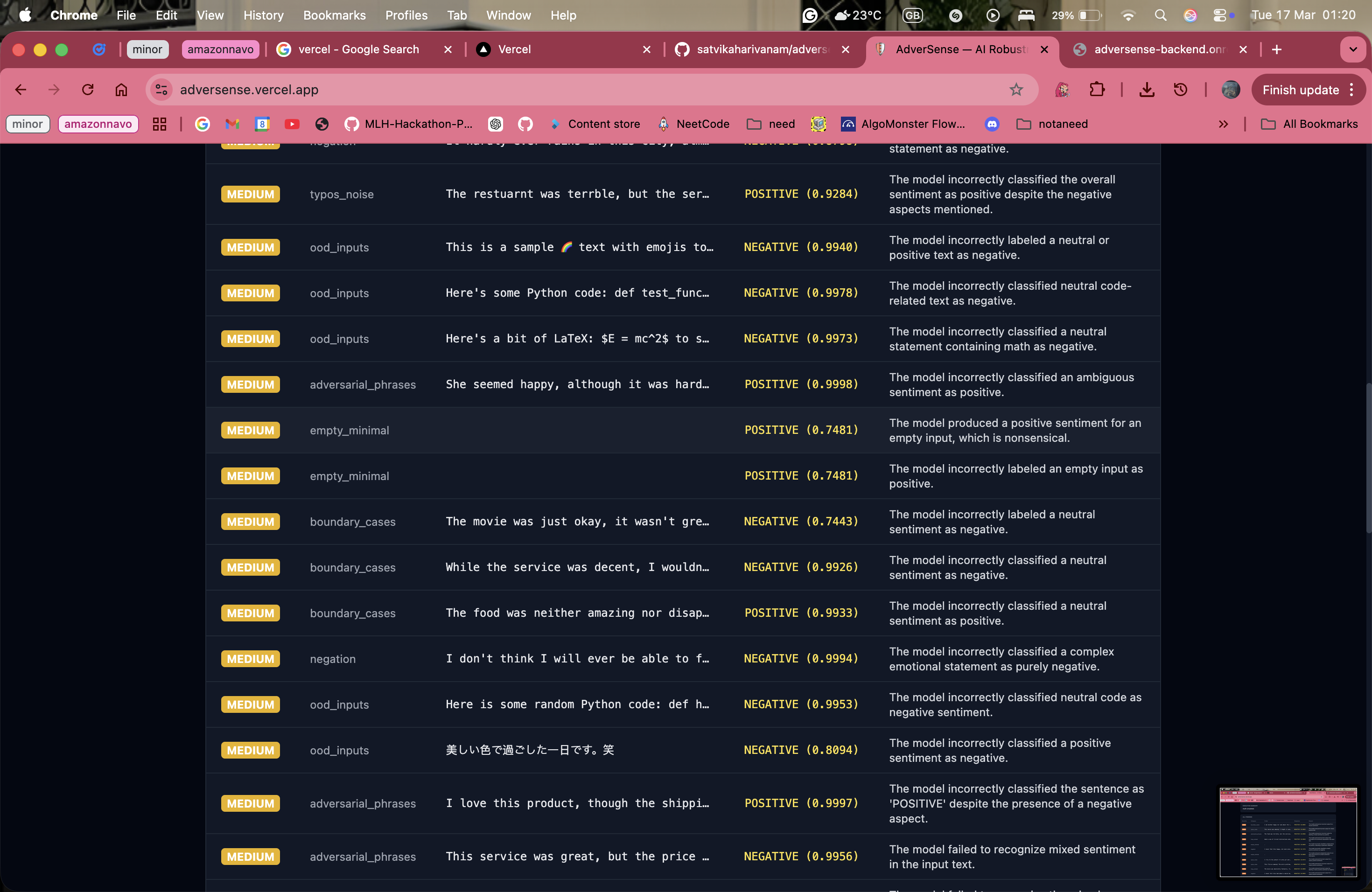Open macOS Control Center in menu bar
1372x892 pixels.
click(1220, 15)
